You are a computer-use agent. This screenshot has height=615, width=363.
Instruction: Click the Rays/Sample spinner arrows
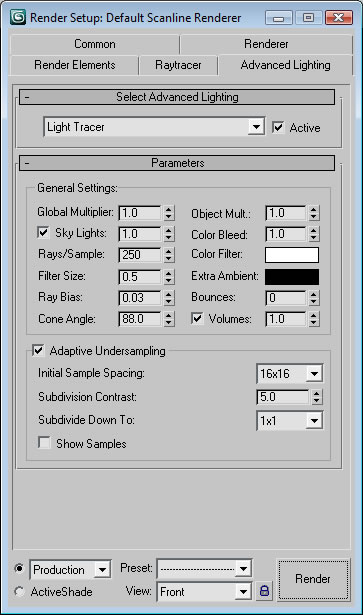pyautogui.click(x=169, y=255)
